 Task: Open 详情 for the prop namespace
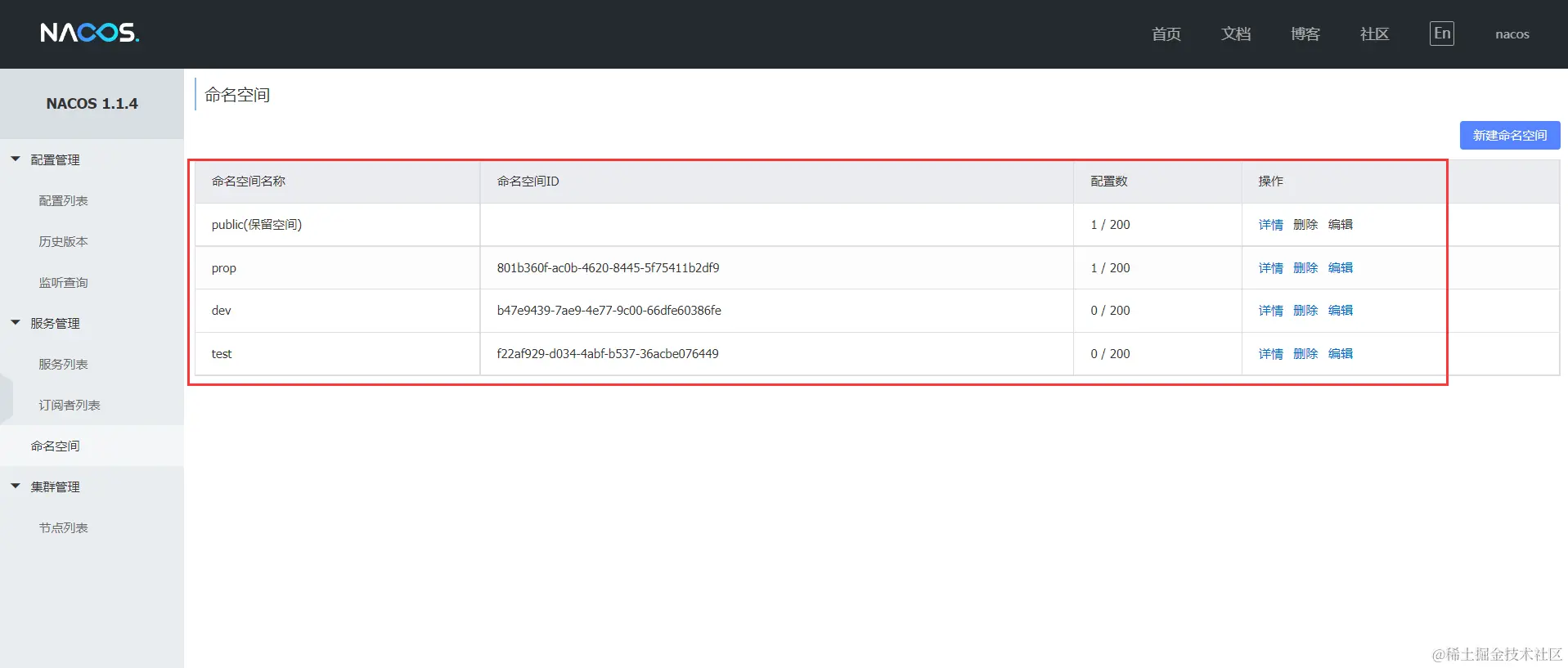pyautogui.click(x=1270, y=268)
